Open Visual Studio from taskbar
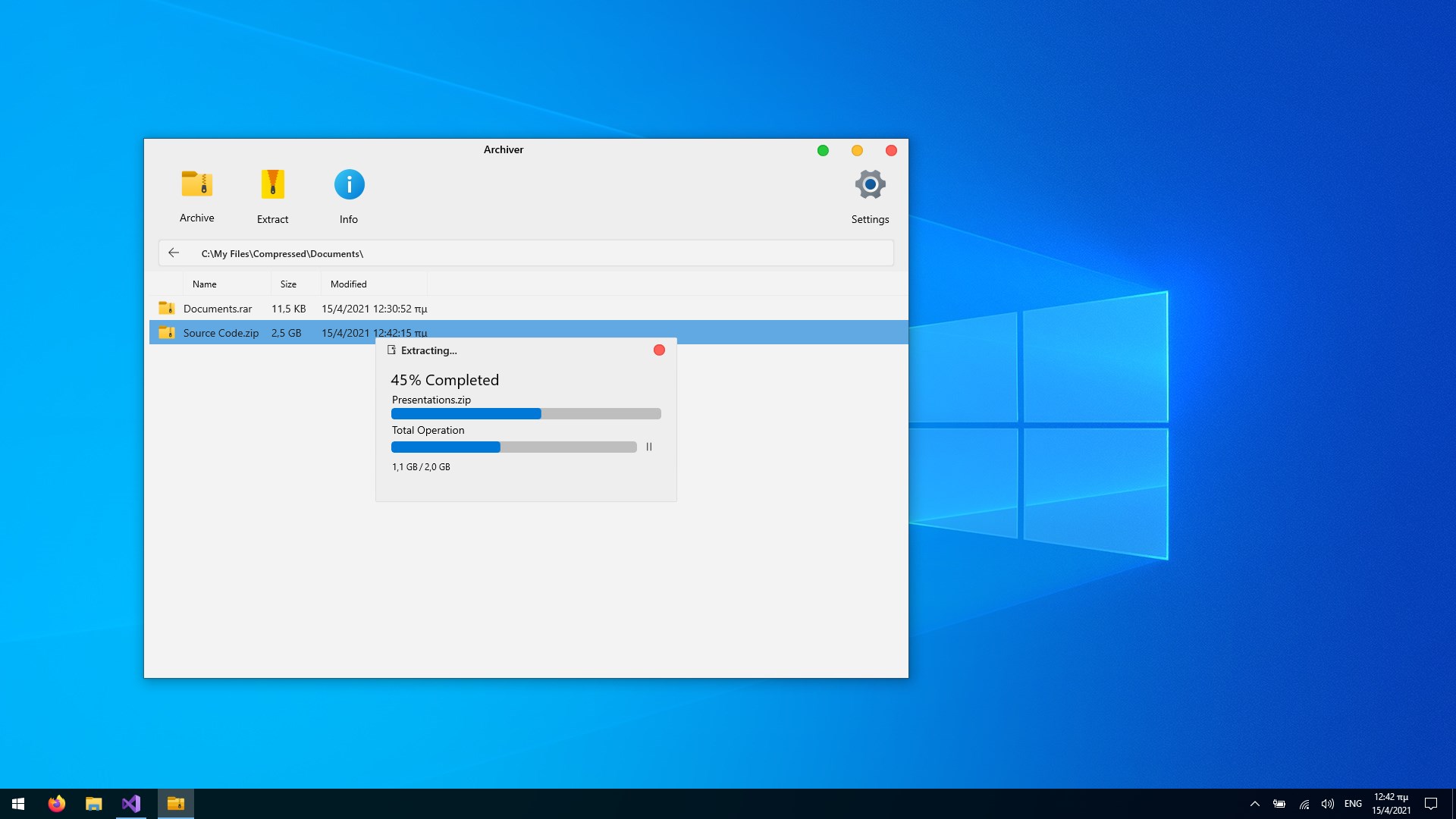The height and width of the screenshot is (819, 1456). tap(131, 804)
